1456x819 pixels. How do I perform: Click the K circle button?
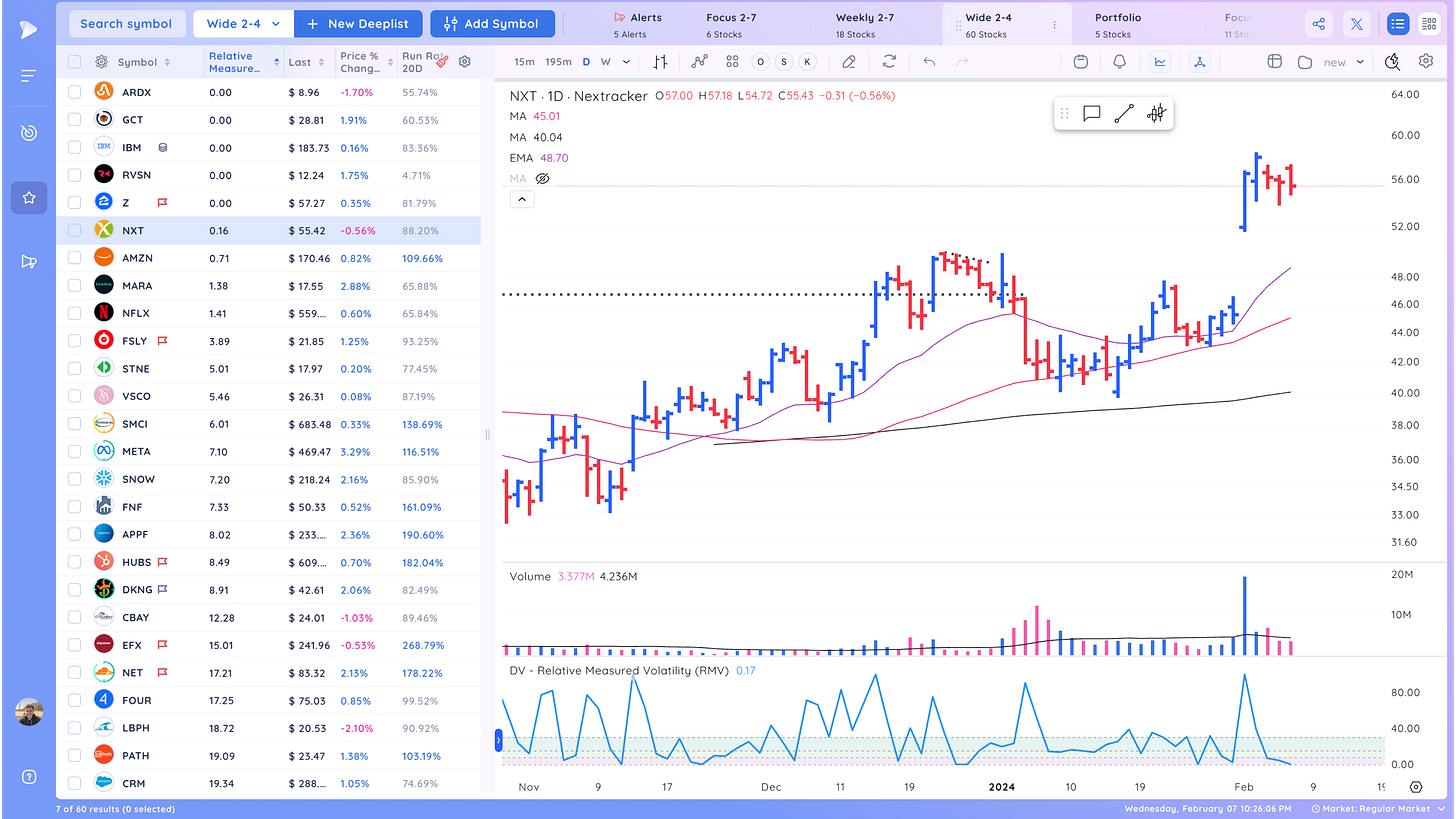pyautogui.click(x=807, y=62)
